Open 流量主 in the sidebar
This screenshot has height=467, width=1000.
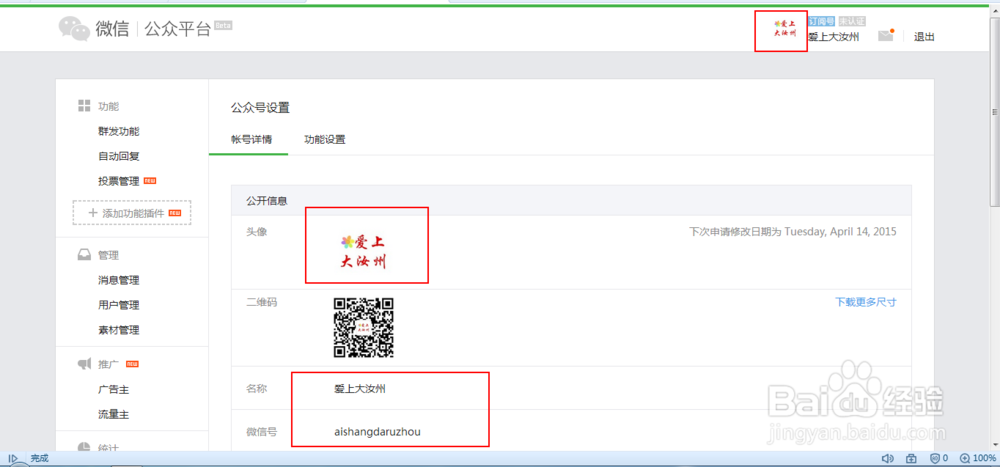(x=114, y=415)
